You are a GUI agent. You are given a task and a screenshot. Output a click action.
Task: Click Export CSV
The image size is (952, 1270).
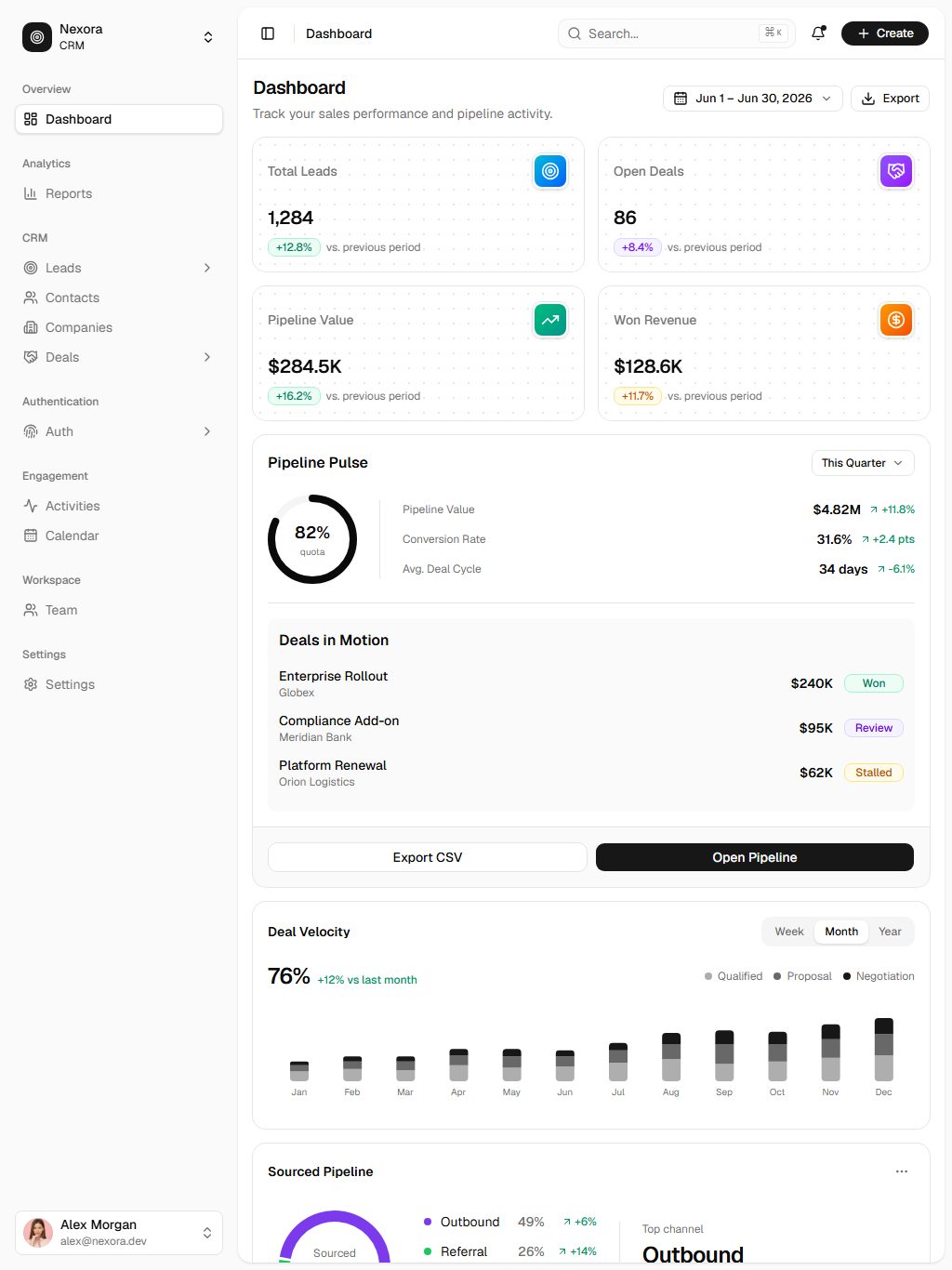point(428,857)
